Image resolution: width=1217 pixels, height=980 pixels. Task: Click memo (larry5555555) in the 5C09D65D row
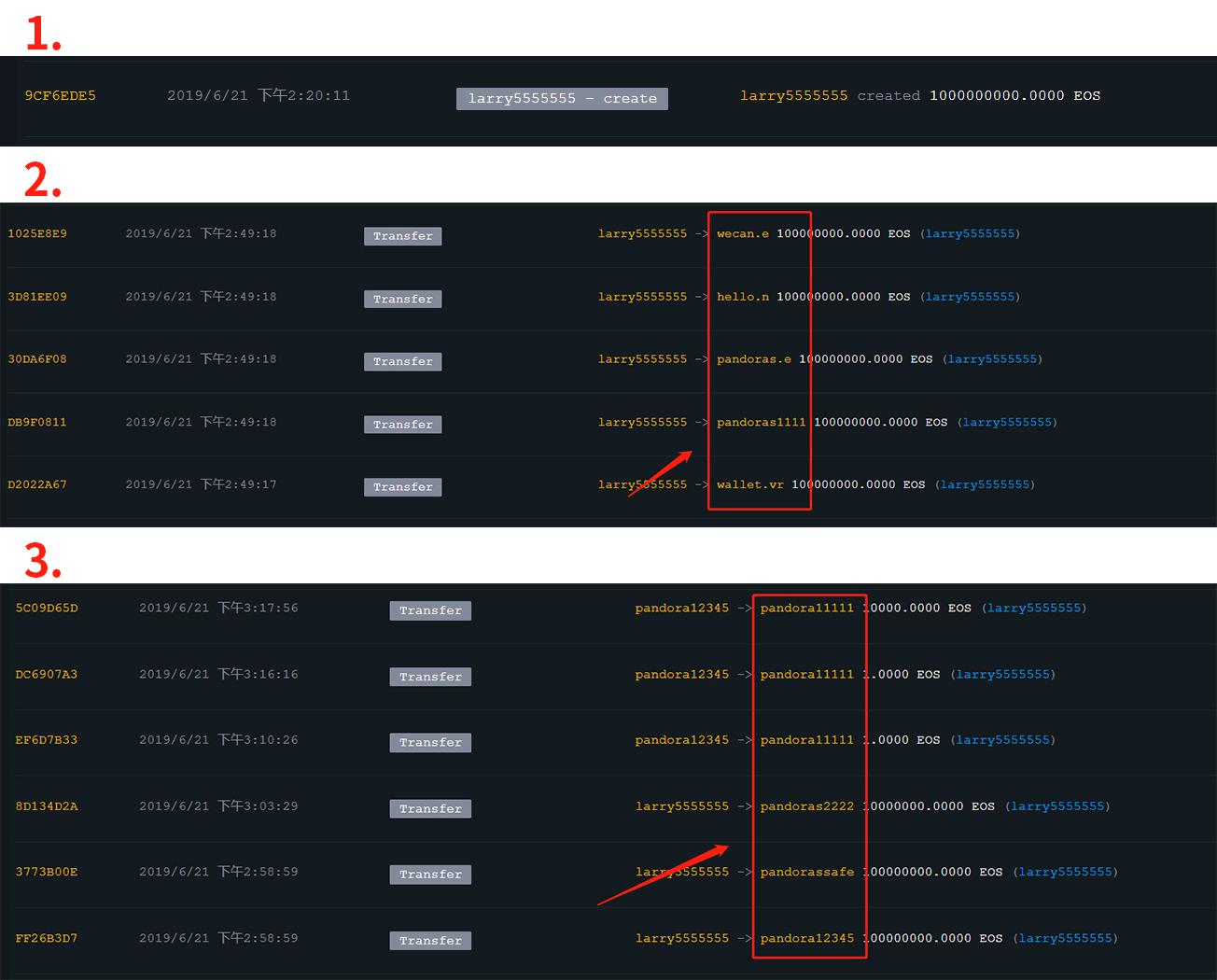[1035, 608]
